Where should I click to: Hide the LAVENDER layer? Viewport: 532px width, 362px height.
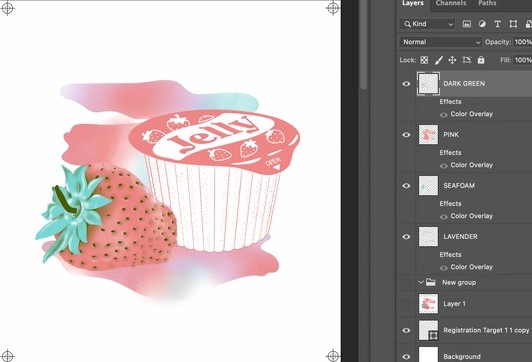[406, 236]
